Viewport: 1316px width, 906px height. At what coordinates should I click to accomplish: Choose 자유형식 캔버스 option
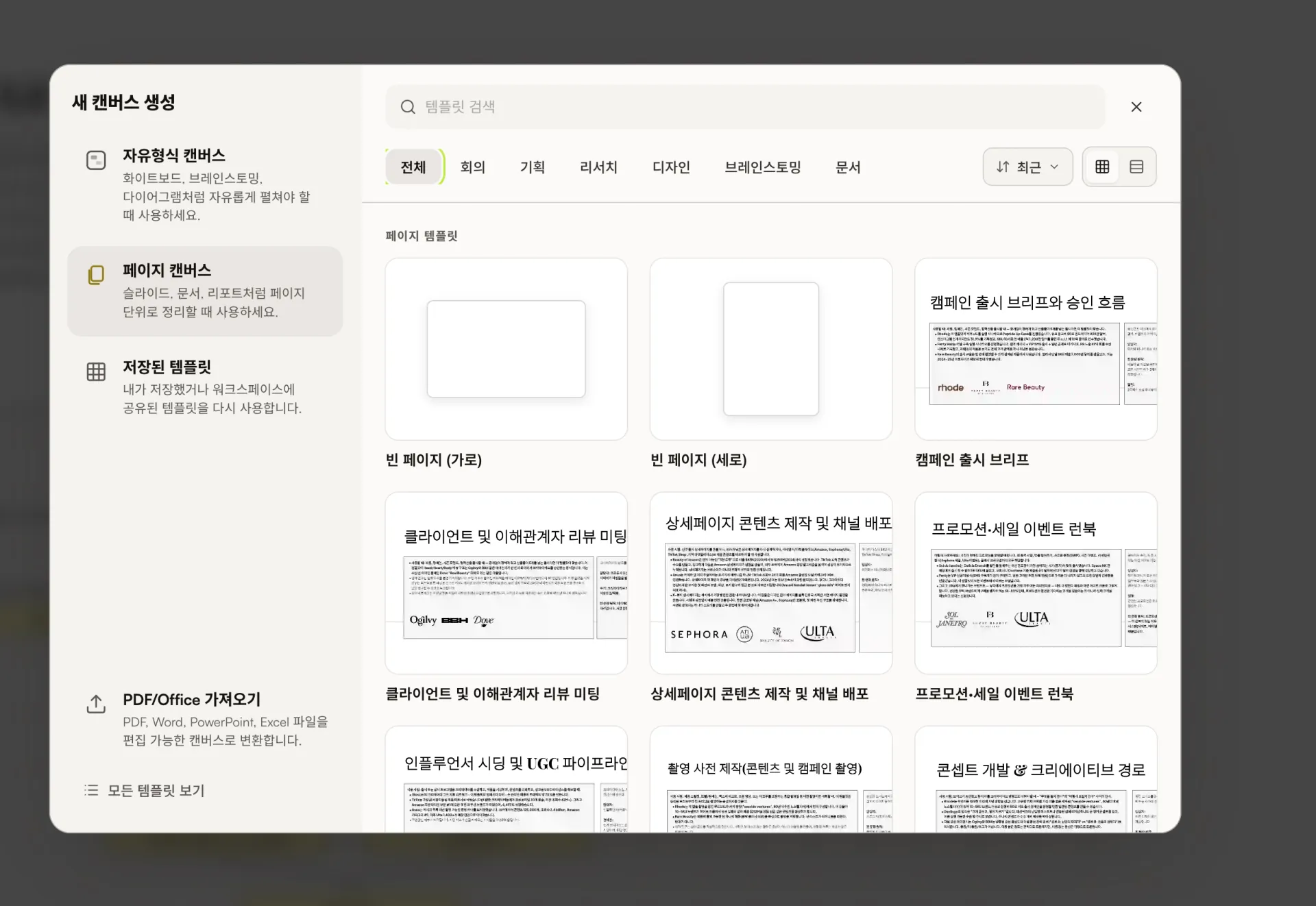tap(205, 184)
